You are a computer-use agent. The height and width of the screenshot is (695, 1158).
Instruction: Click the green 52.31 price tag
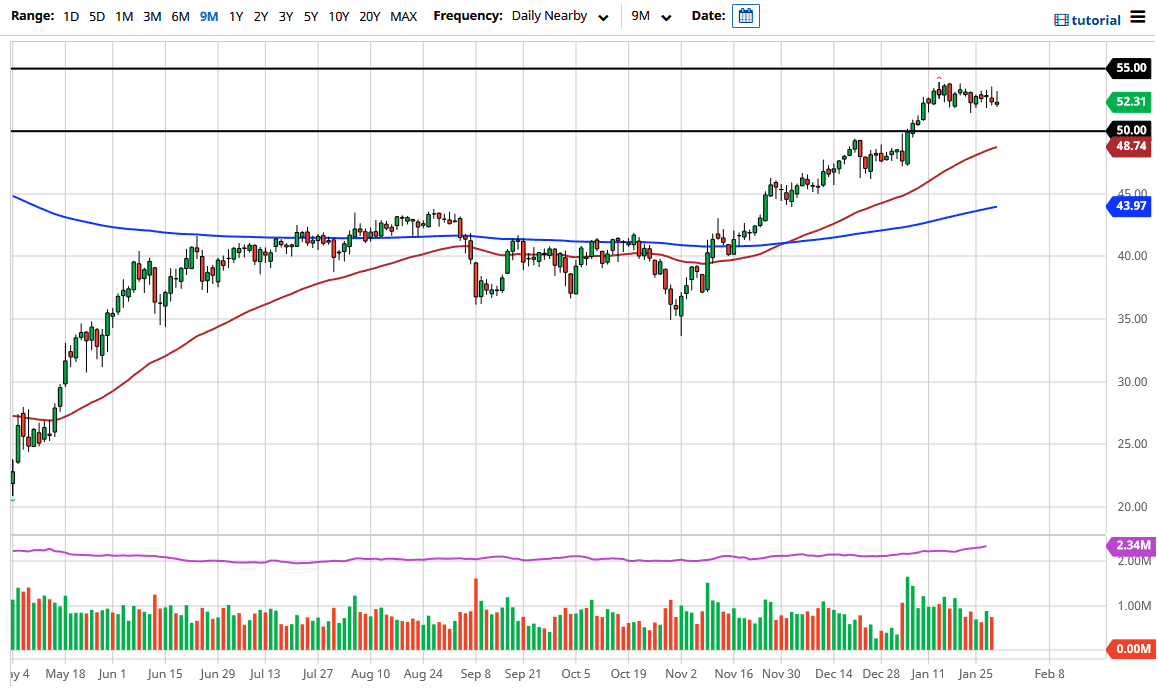[1128, 102]
